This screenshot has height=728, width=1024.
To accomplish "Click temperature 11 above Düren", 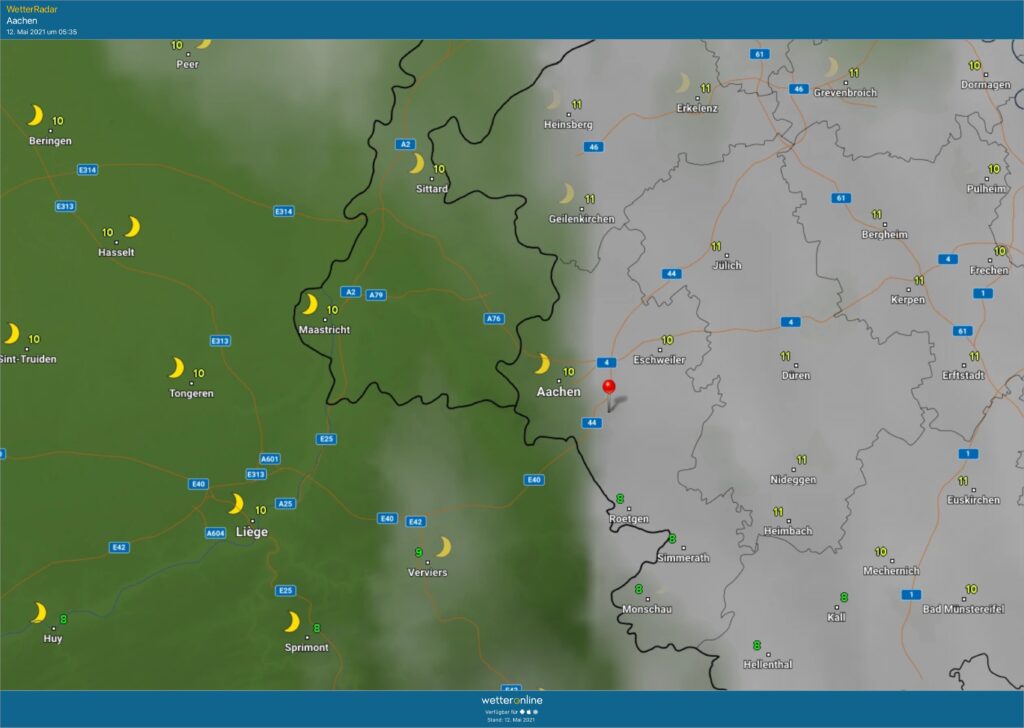I will pos(785,356).
